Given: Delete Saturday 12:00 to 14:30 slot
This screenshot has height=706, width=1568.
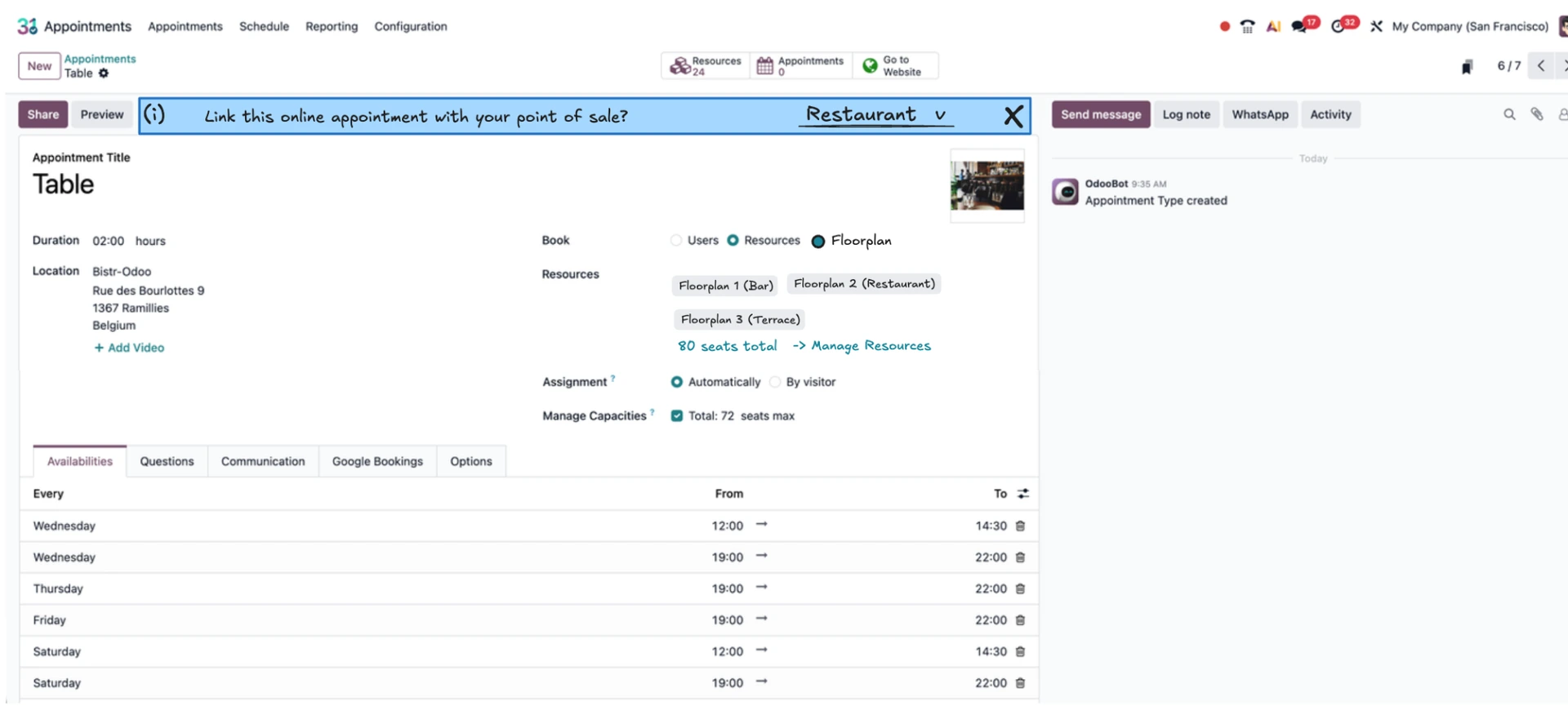Looking at the screenshot, I should 1020,652.
